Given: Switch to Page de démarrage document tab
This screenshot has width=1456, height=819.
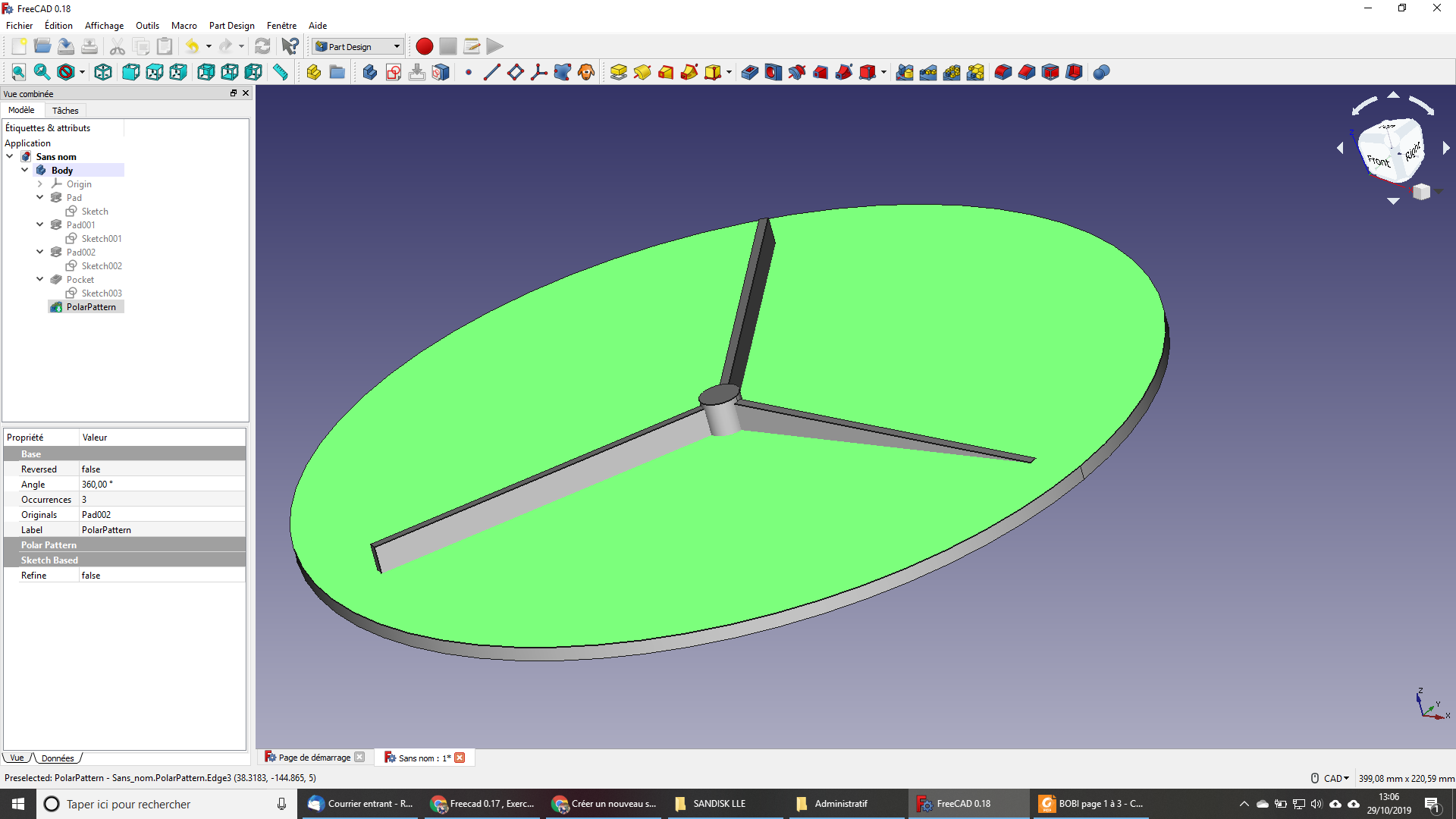Looking at the screenshot, I should (314, 758).
